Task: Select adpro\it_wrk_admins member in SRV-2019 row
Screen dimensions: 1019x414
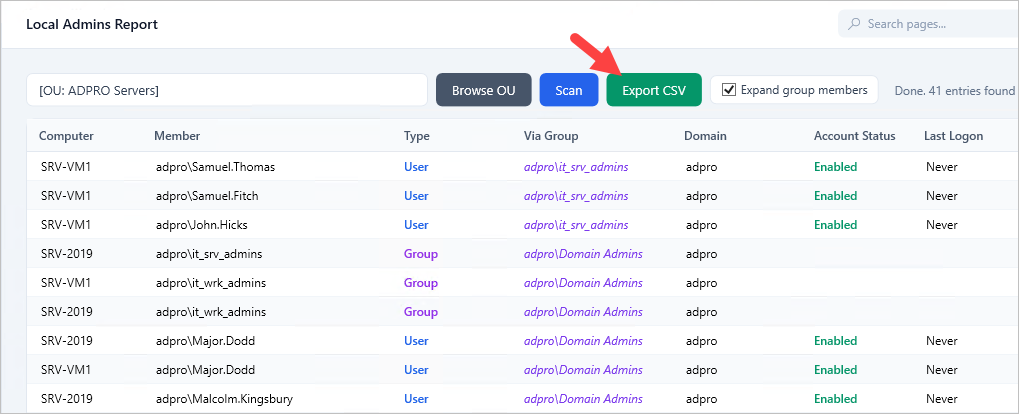Action: [211, 311]
